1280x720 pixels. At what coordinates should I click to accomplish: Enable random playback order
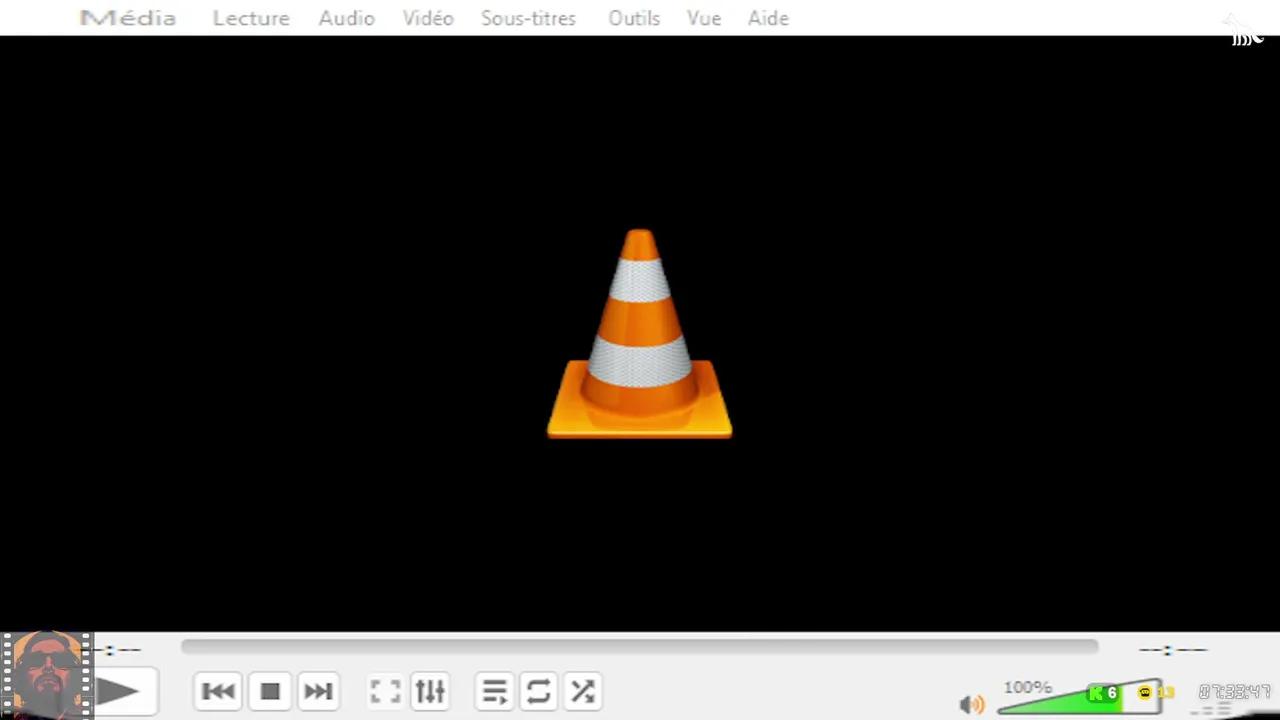582,691
